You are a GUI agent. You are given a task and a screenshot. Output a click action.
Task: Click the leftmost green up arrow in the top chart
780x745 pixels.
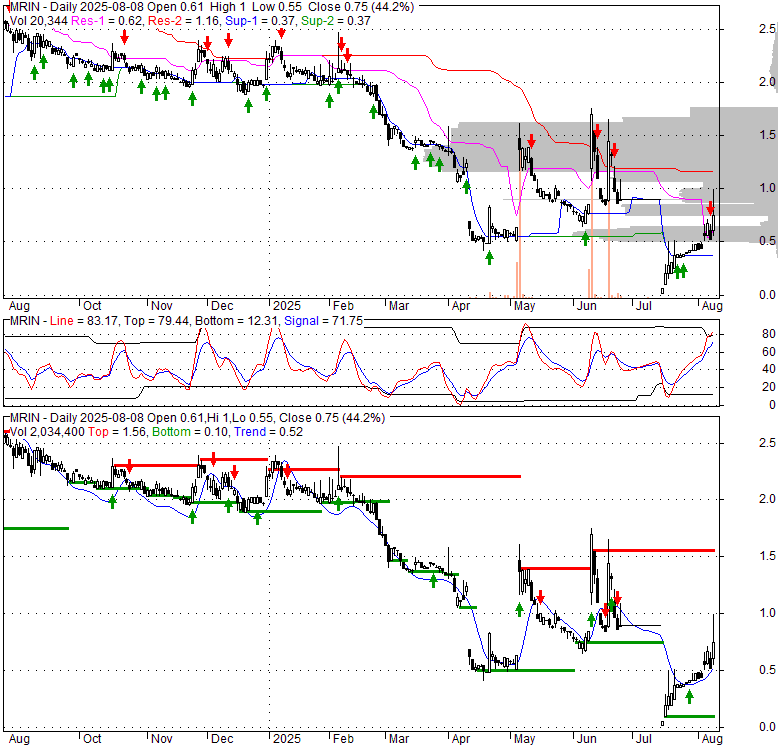35,71
